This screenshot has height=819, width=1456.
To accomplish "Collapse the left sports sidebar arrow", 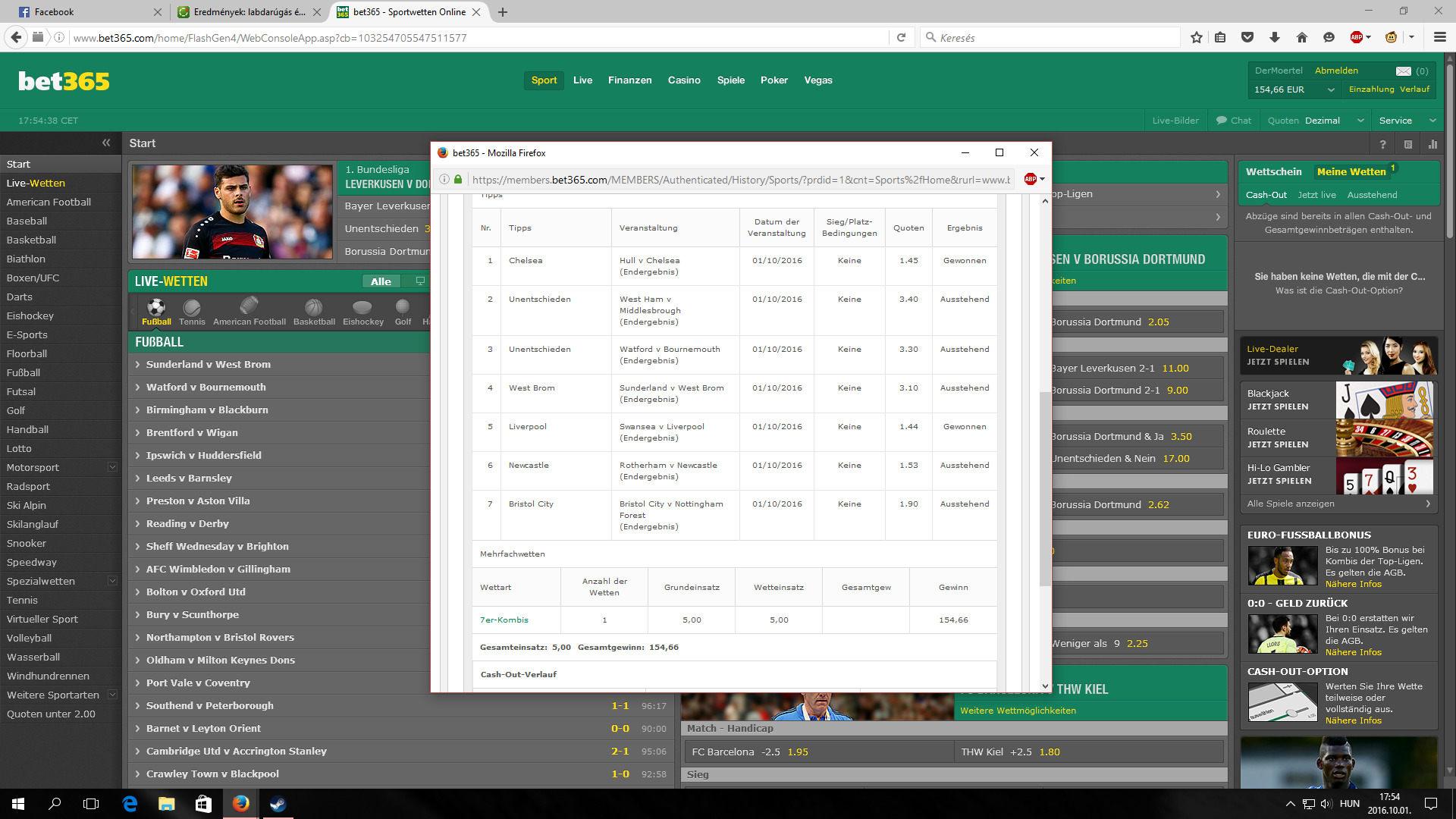I will coord(106,143).
